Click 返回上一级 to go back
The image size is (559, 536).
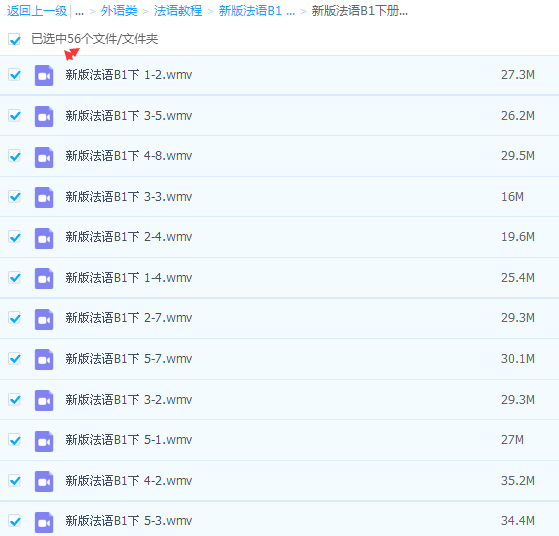coord(37,11)
